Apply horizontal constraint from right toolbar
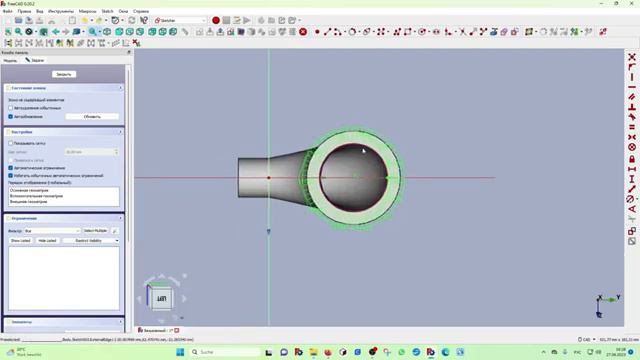The width and height of the screenshot is (640, 360). coord(632,87)
